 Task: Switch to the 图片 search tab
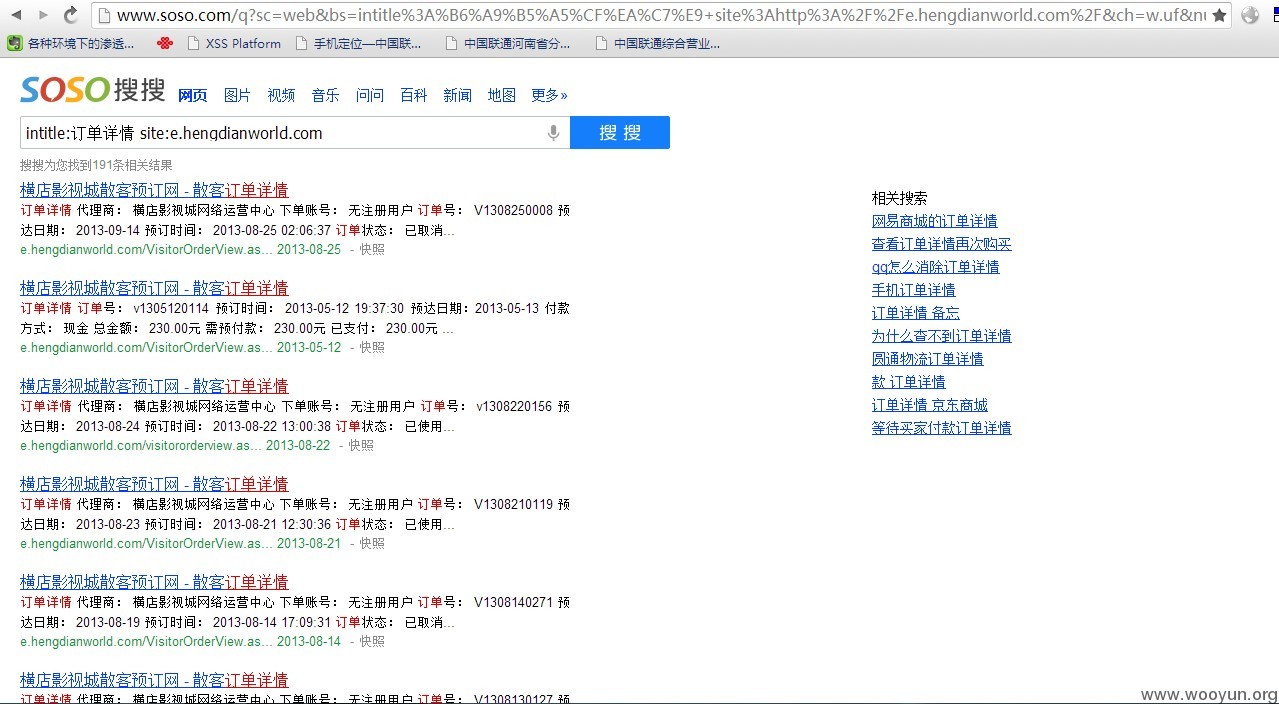click(237, 95)
